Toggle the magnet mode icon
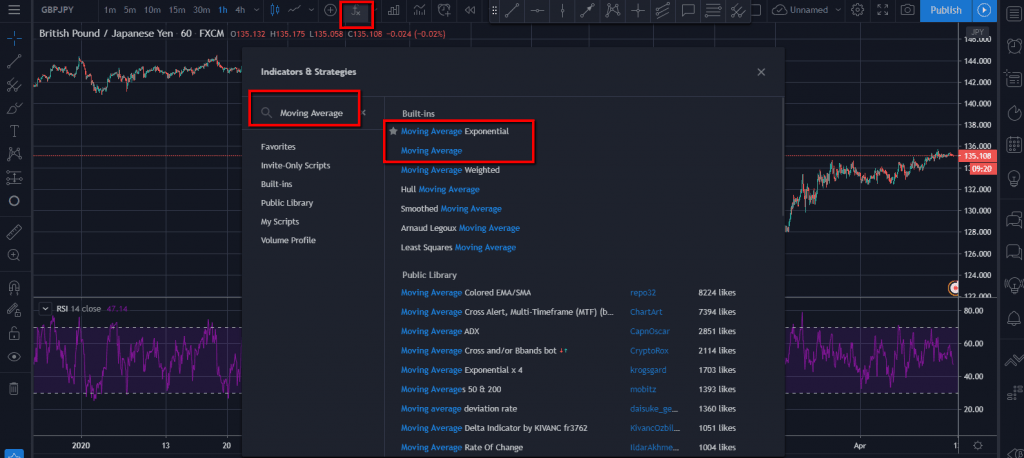1024x458 pixels. click(x=14, y=286)
